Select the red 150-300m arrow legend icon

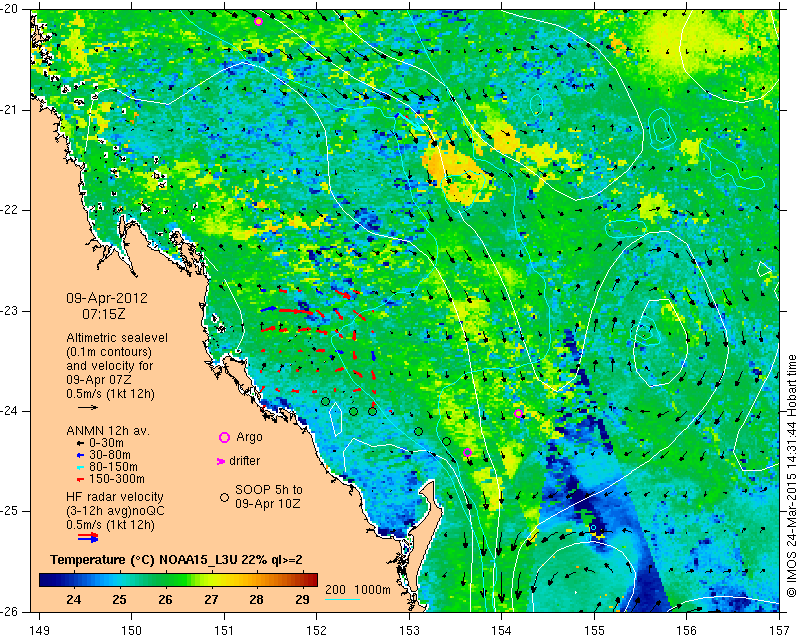tap(80, 480)
